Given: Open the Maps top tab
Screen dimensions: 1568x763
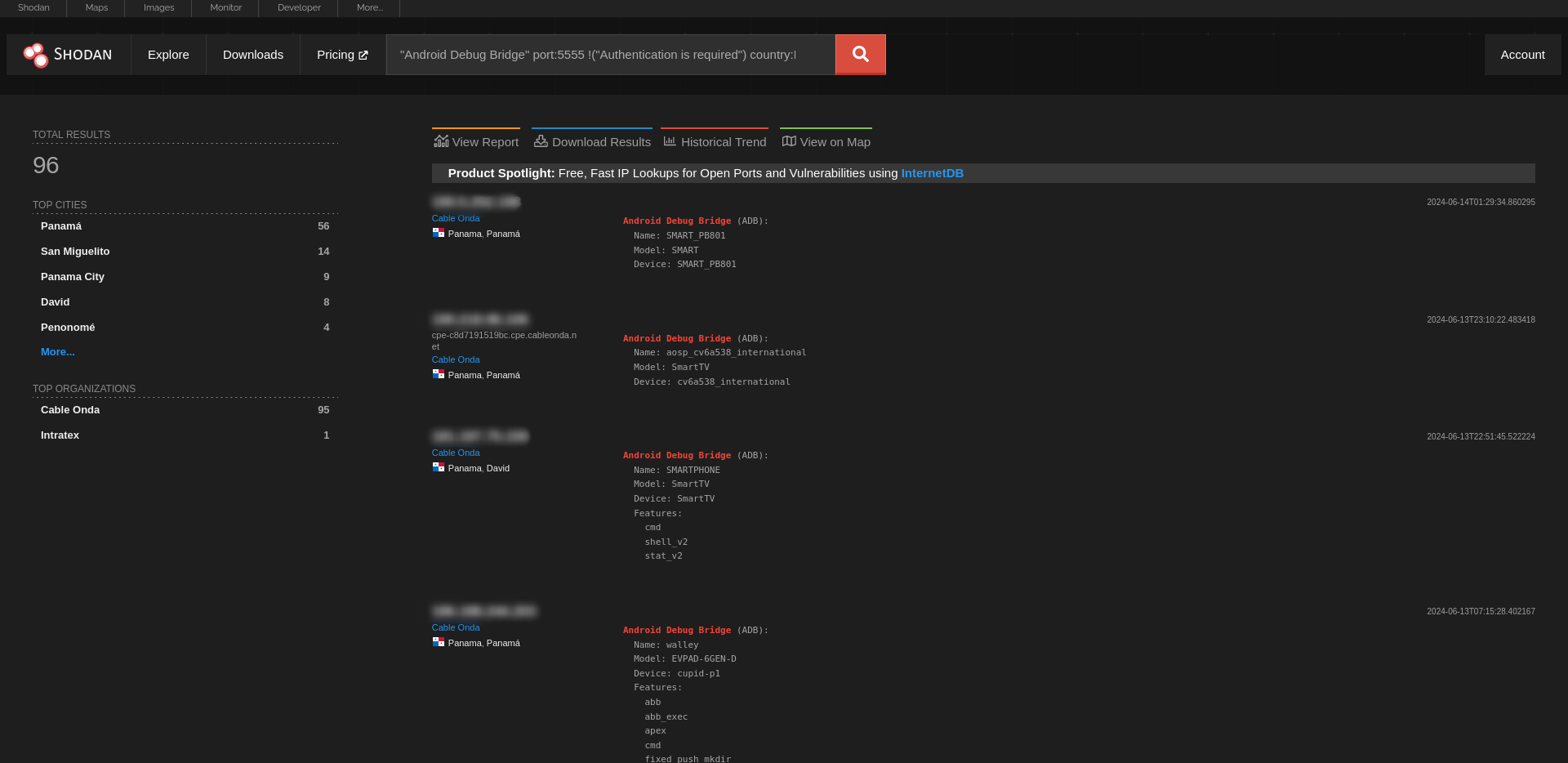Looking at the screenshot, I should 96,7.
